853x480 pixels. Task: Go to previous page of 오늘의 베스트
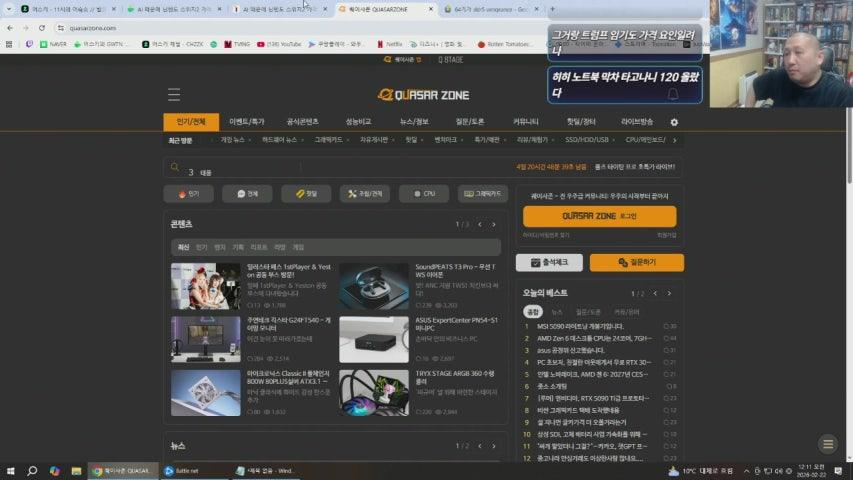[655, 293]
